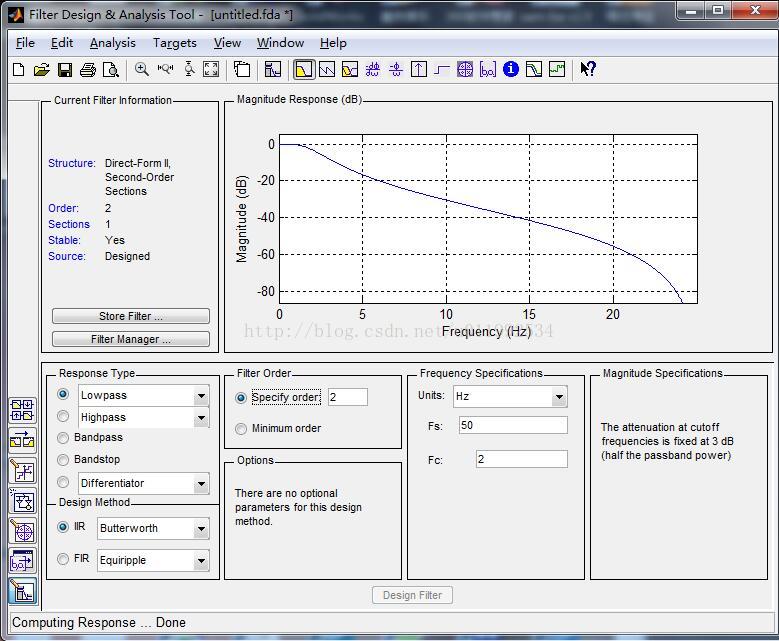The width and height of the screenshot is (779, 641).
Task: Open Set Quantization Parameters sidebar panel
Action: click(x=22, y=471)
